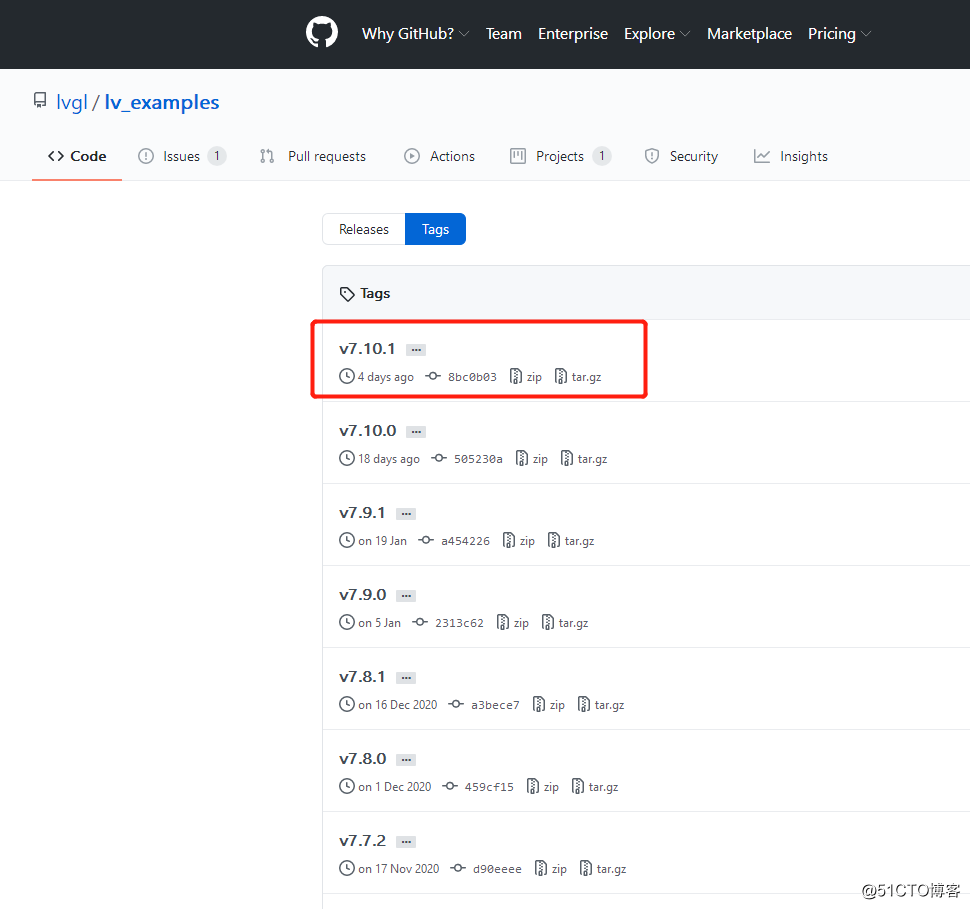Expand the ellipsis next to v7.8.0

coord(406,760)
